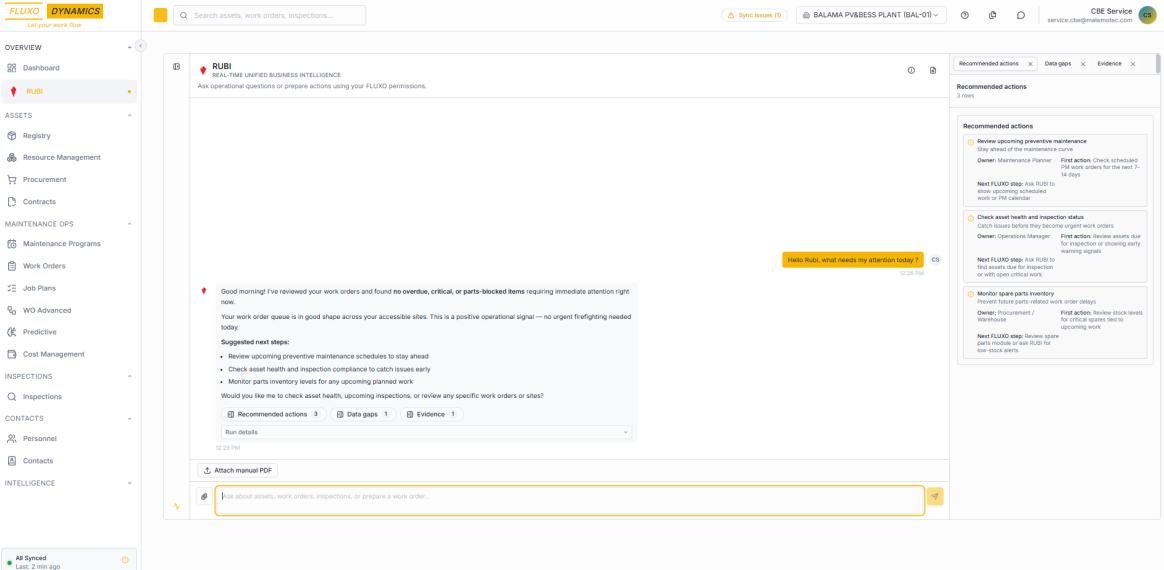The height and width of the screenshot is (570, 1164).
Task: Click the Contracts document icon
Action: pos(12,202)
